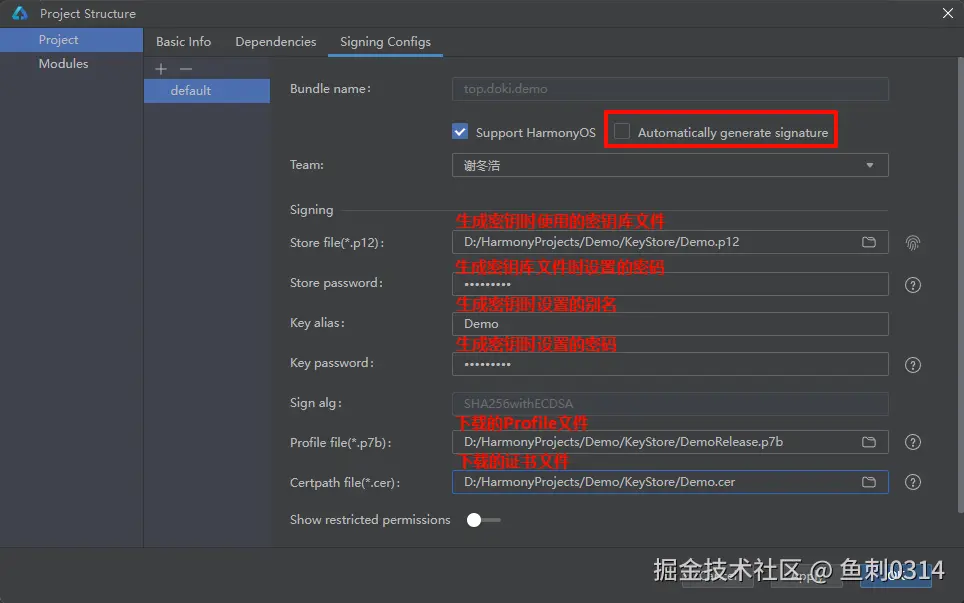Click the add signing config plus icon
This screenshot has width=964, height=603.
[161, 69]
